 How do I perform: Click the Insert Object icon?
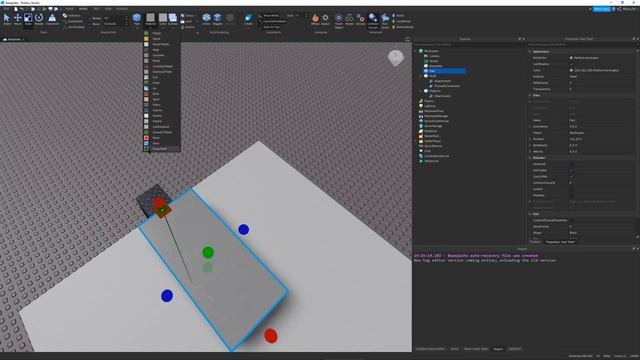[338, 20]
